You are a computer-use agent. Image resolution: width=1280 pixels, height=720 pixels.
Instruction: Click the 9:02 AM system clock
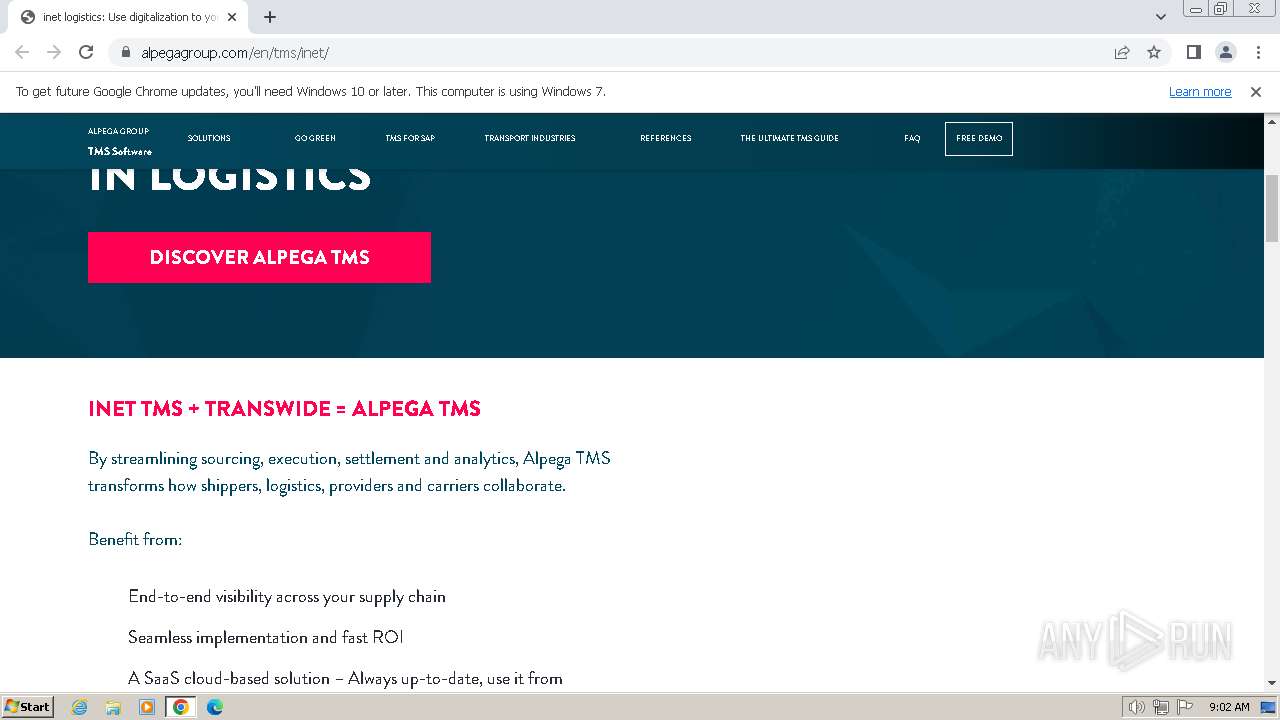[1229, 707]
